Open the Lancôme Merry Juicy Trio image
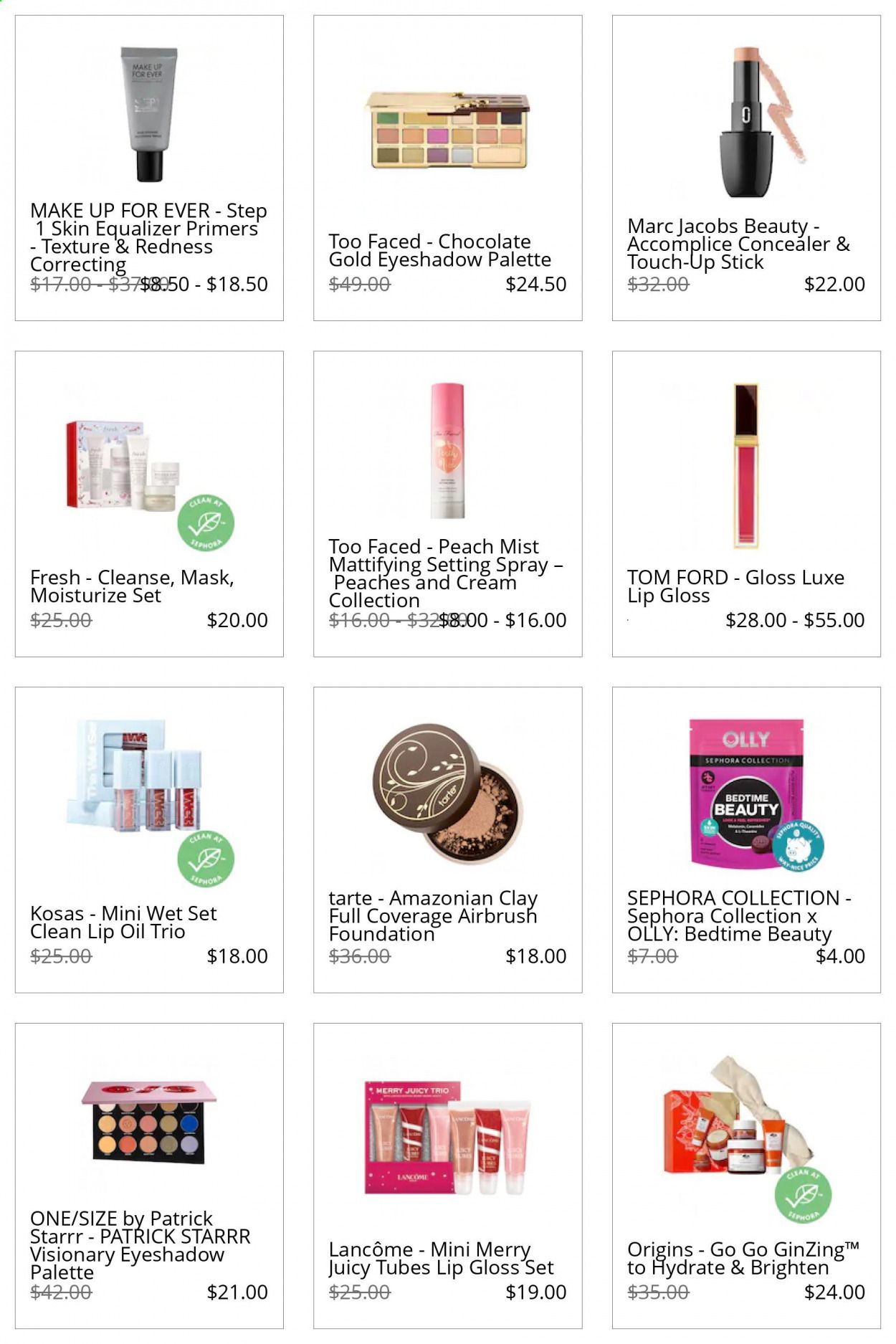 pyautogui.click(x=448, y=1138)
